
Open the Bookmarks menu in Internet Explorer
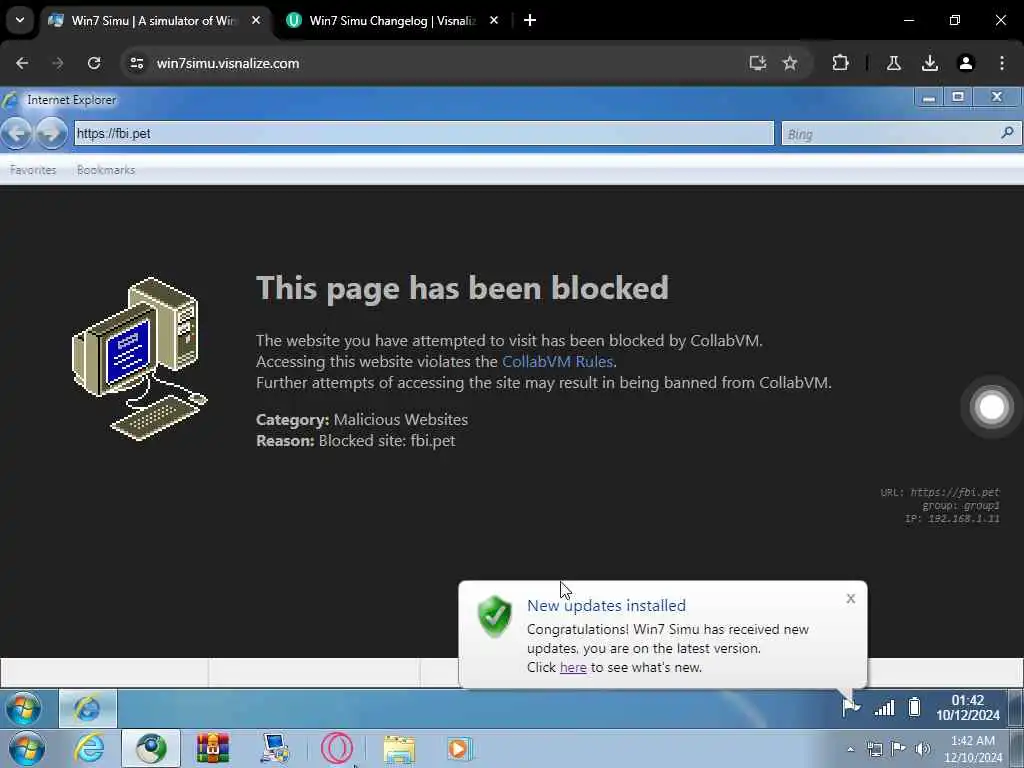click(x=106, y=170)
